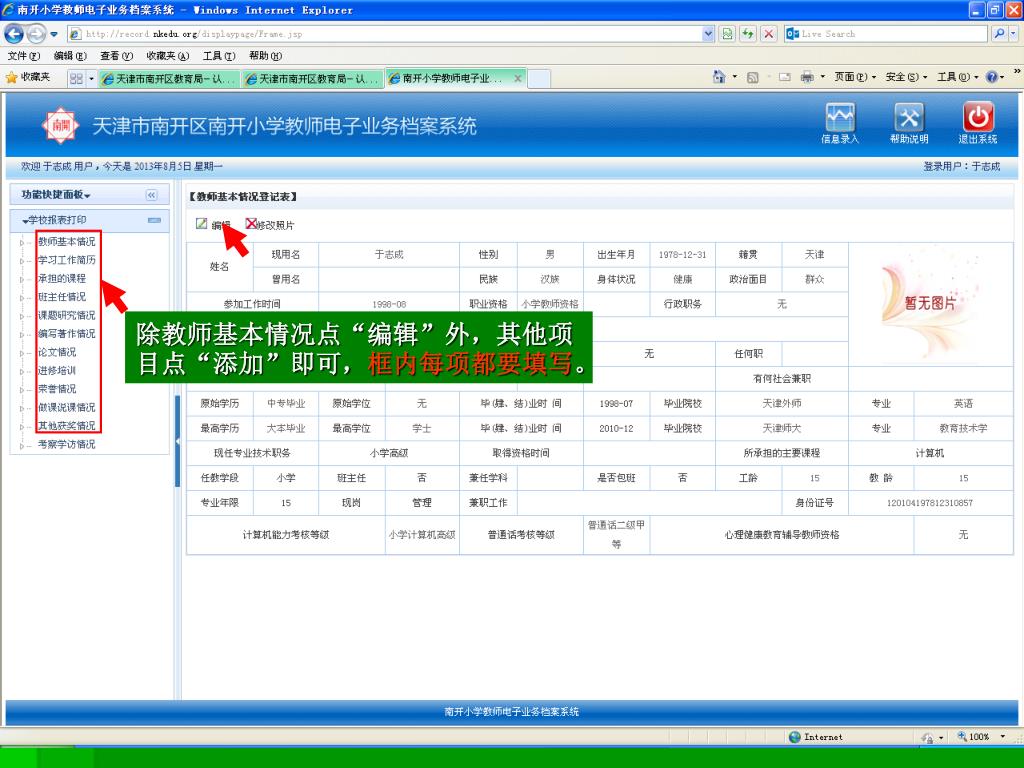This screenshot has height=768, width=1024.
Task: Click the red stop loading icon
Action: pos(769,33)
